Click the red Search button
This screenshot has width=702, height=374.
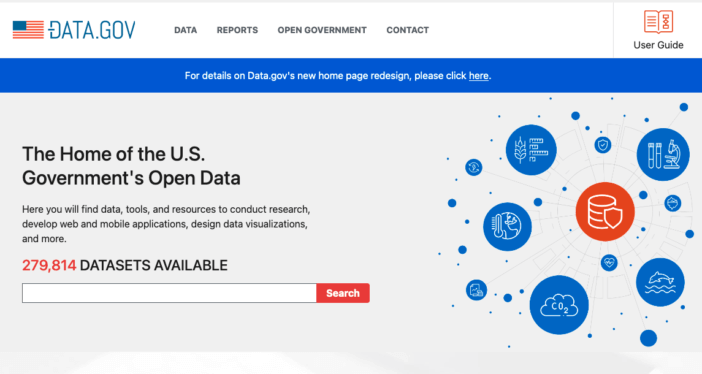(x=343, y=293)
